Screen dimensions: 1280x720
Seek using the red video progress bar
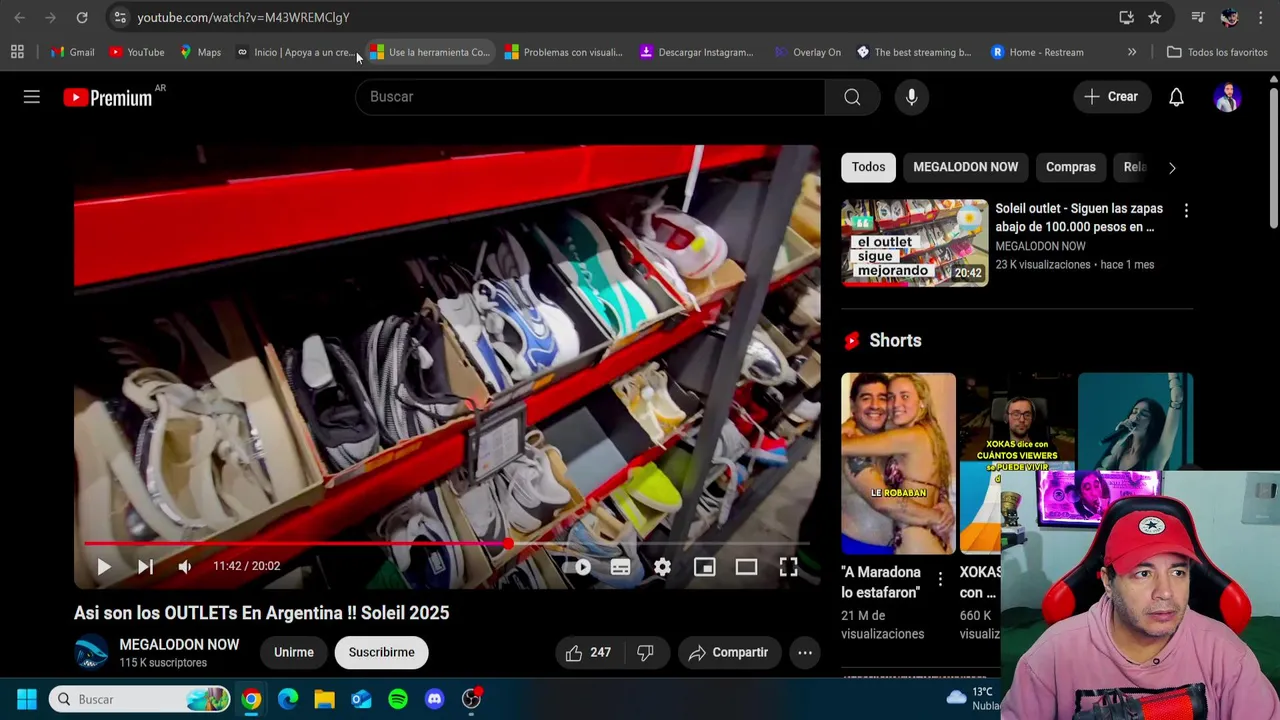tap(446, 544)
